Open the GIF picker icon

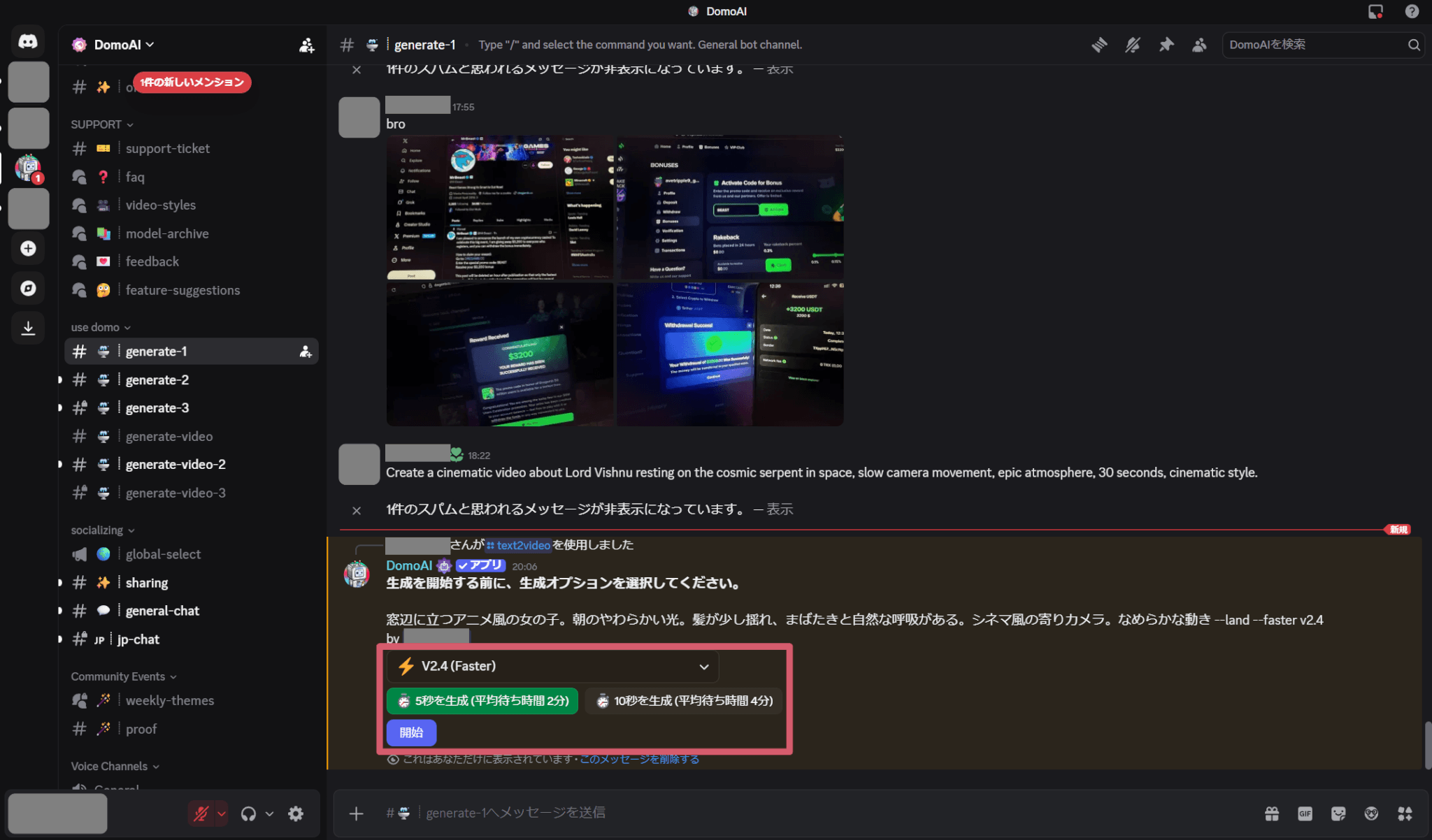coord(1305,813)
